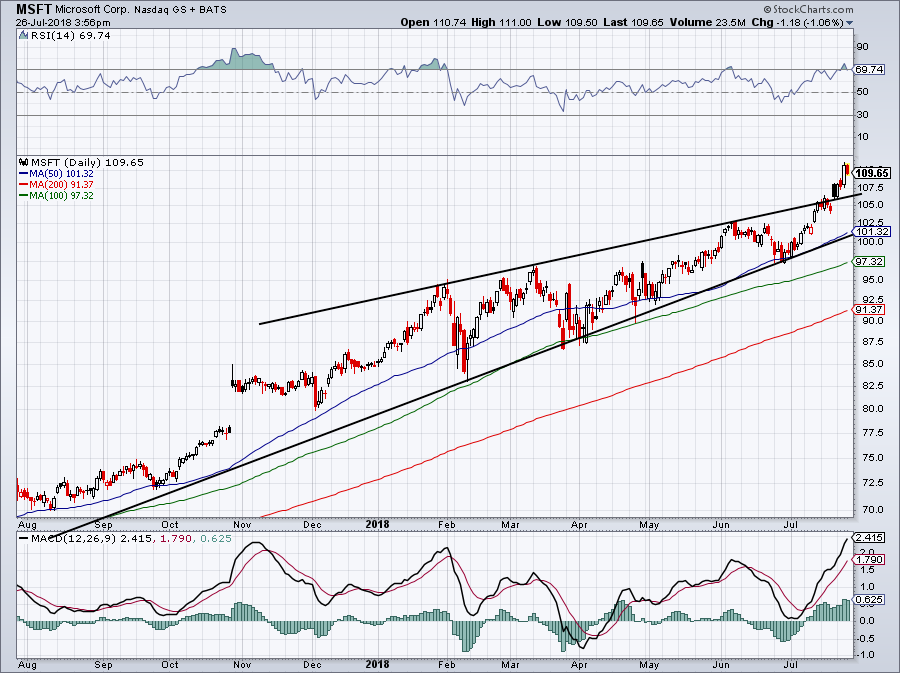Click the green MA(100) legend line swatch

[x=24, y=195]
